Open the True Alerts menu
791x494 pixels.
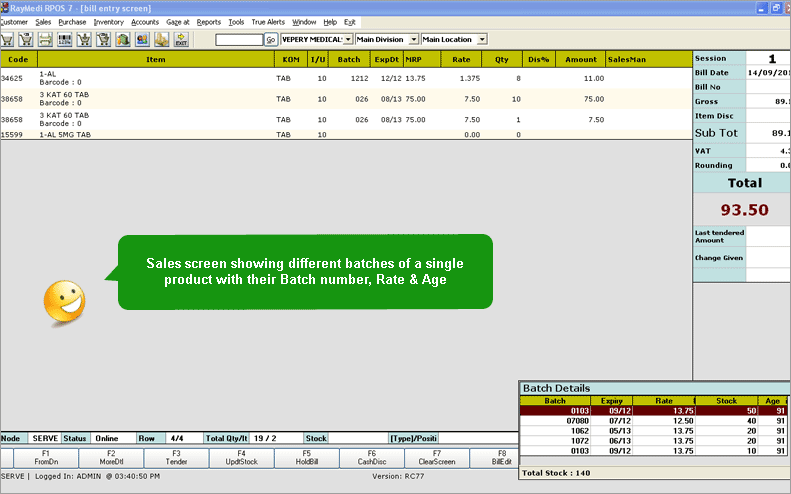(268, 21)
